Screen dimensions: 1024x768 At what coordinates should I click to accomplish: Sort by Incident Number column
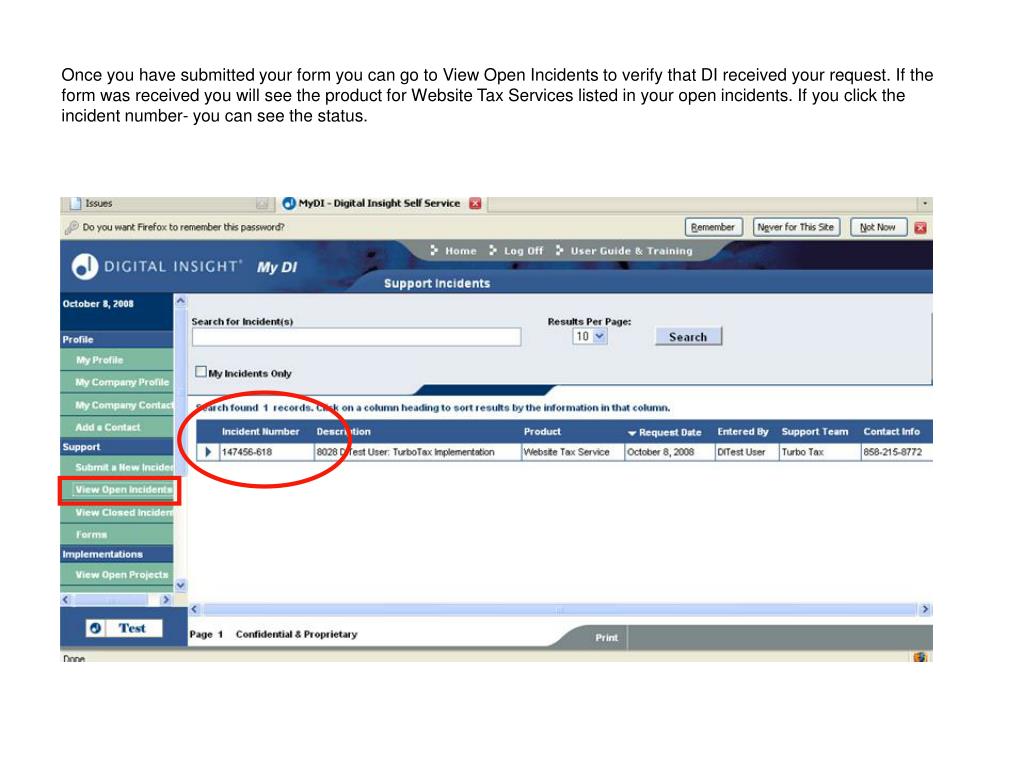tap(260, 432)
